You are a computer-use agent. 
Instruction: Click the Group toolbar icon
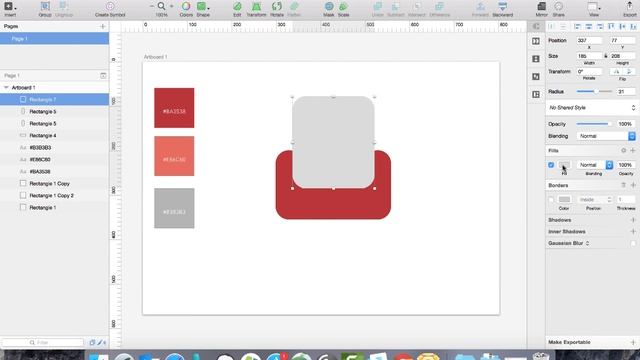pos(45,6)
